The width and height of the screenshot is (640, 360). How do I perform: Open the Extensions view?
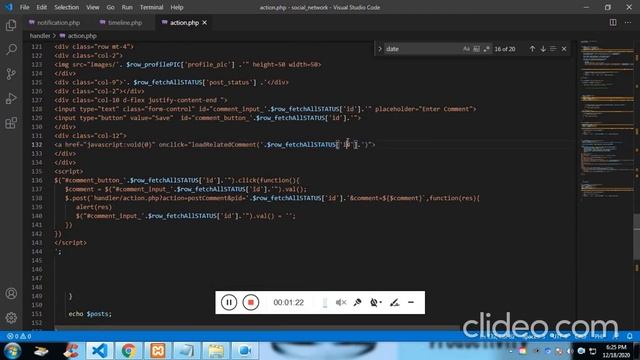pos(11,123)
